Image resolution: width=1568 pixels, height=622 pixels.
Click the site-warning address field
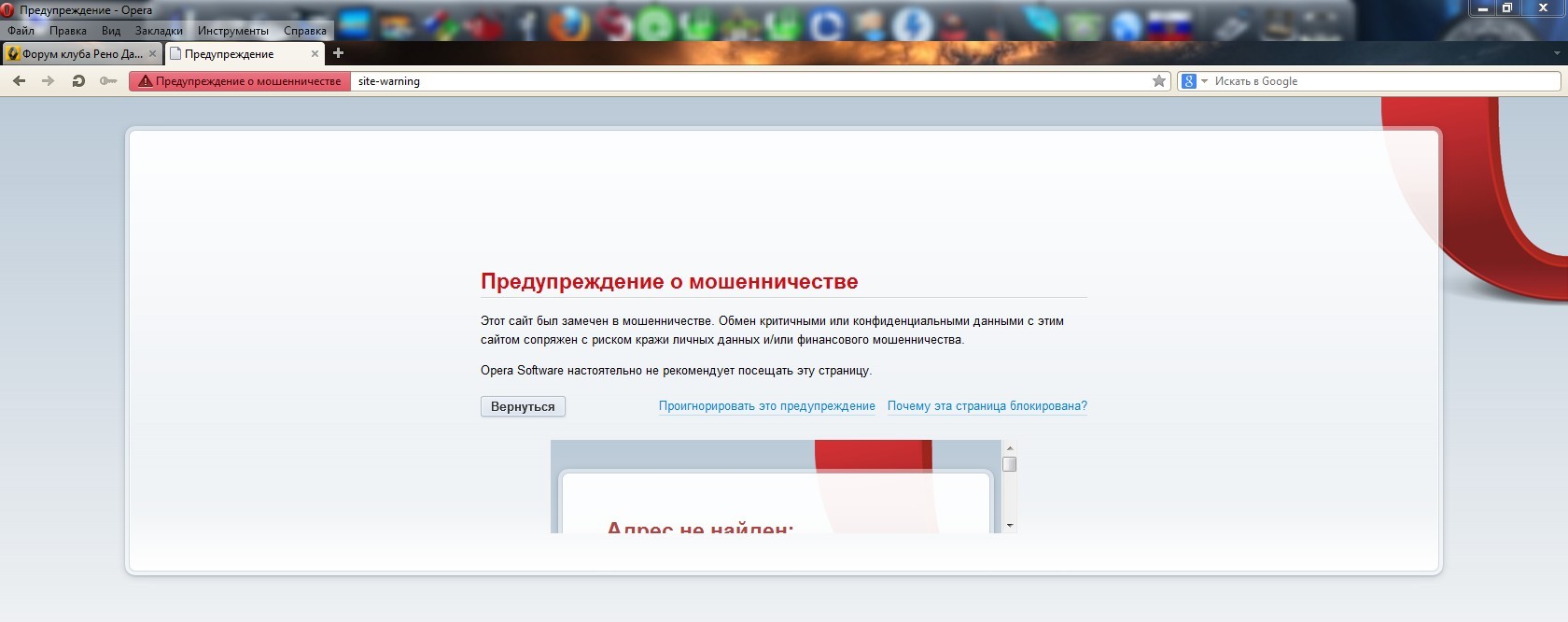pos(750,81)
